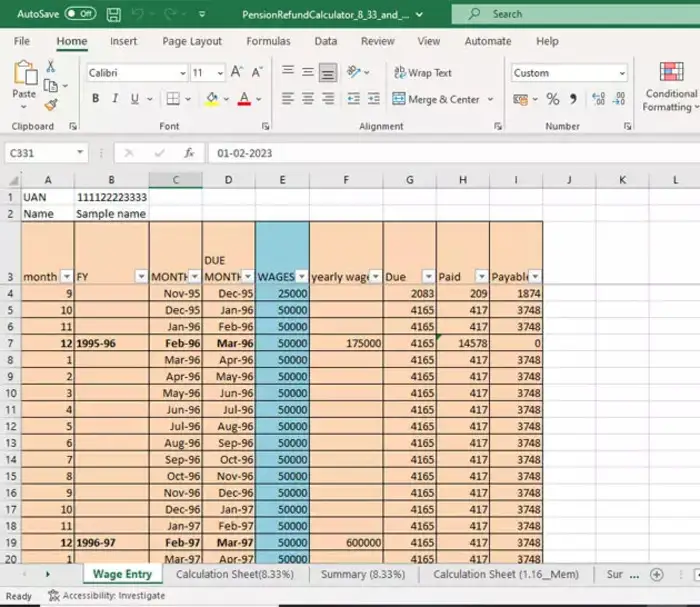
Task: Open the Custom number format dropdown
Action: (x=621, y=73)
